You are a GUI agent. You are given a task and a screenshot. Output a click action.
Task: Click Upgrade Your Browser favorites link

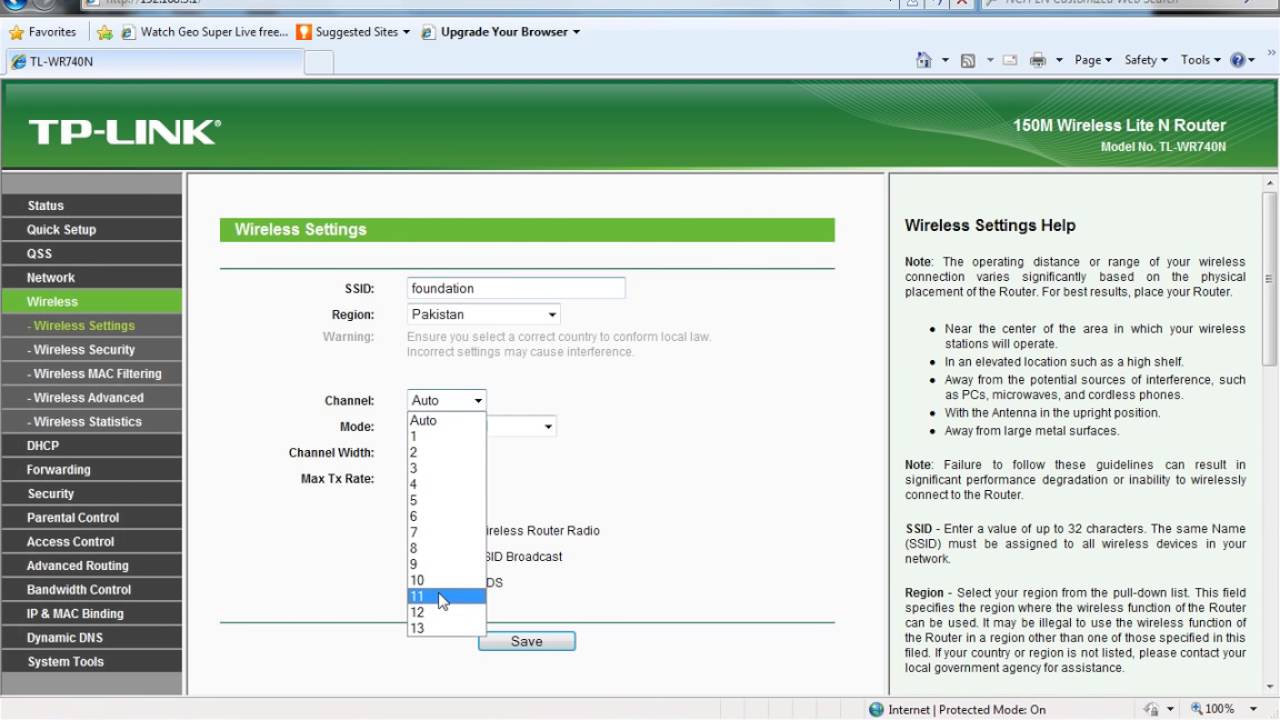pyautogui.click(x=501, y=32)
